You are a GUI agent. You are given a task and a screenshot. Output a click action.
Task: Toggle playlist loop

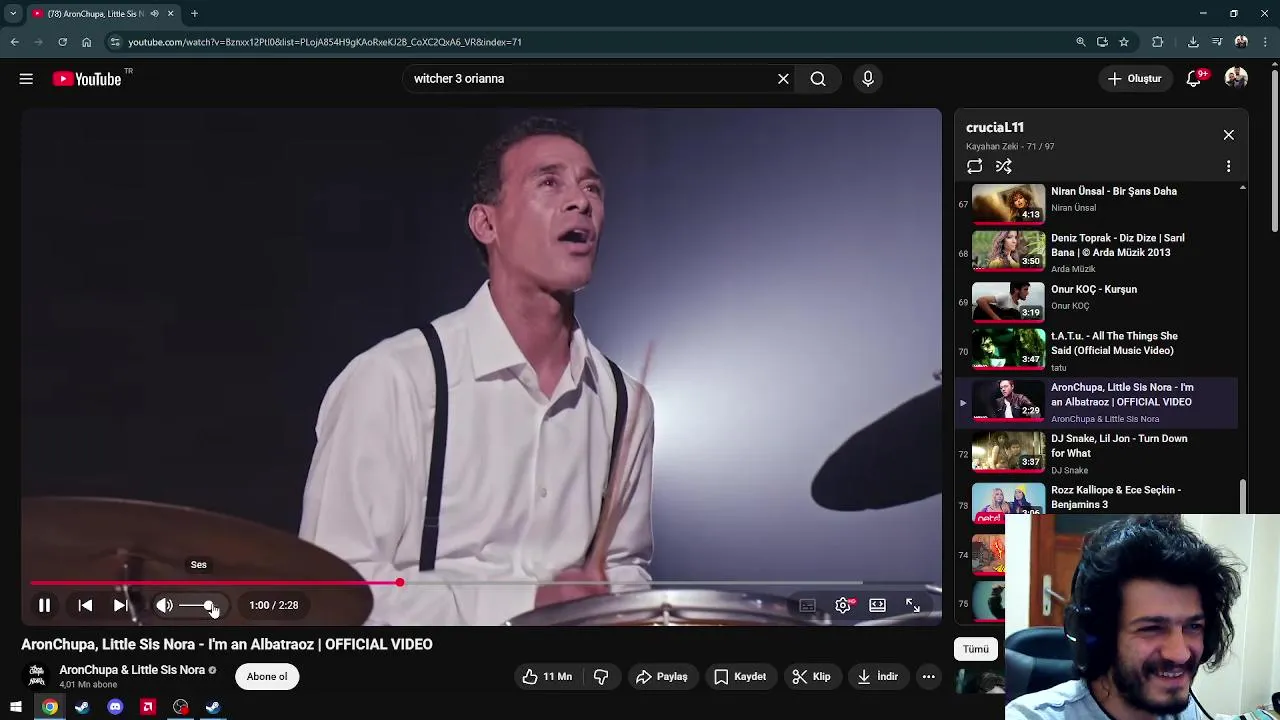click(x=974, y=167)
